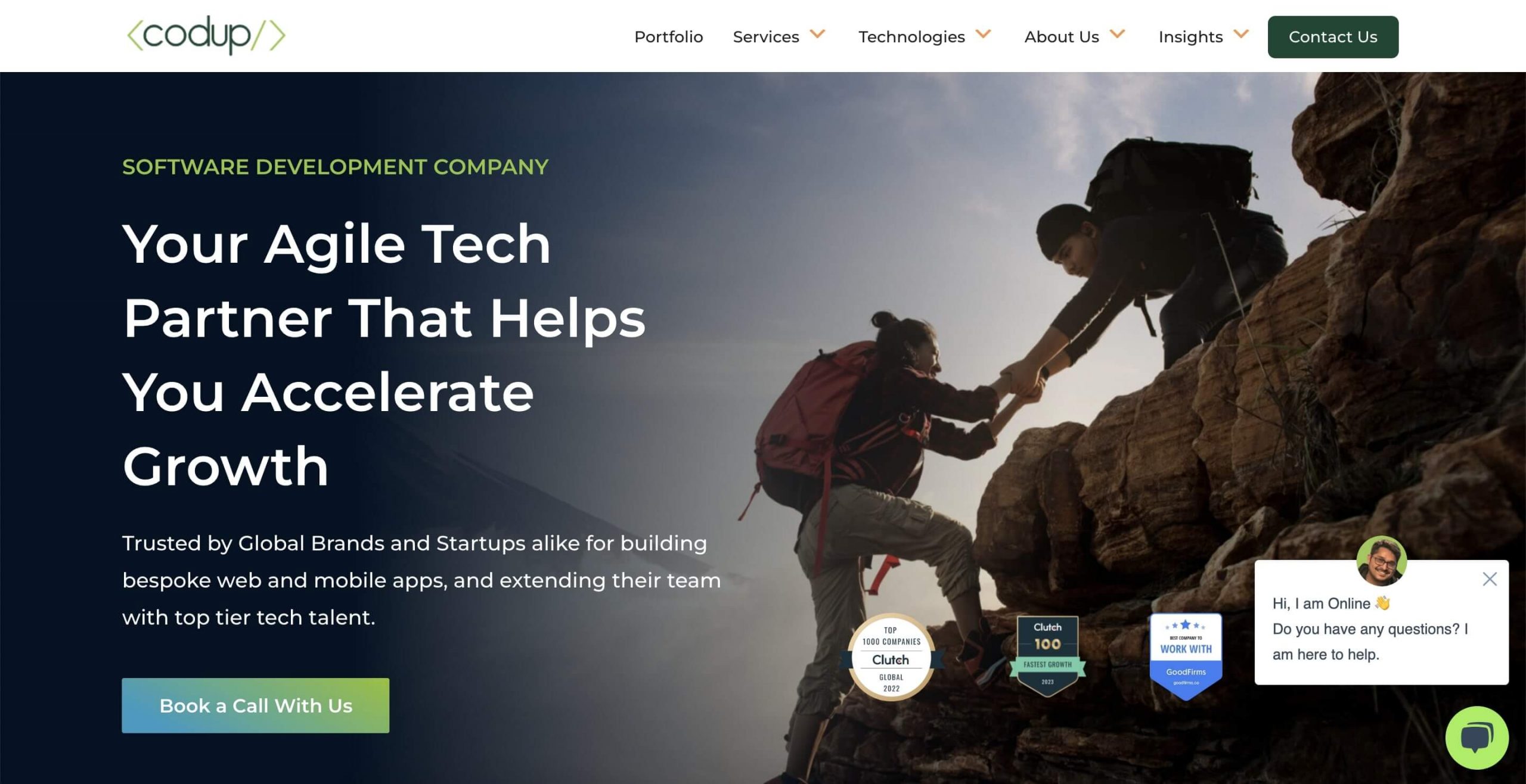
Task: Open the Portfolio menu item
Action: point(668,37)
